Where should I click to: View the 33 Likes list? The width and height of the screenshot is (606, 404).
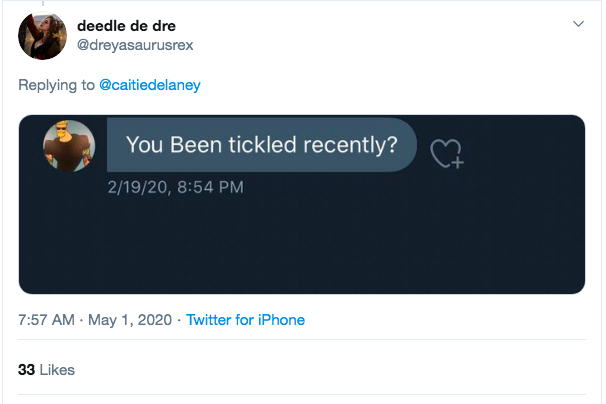[46, 370]
